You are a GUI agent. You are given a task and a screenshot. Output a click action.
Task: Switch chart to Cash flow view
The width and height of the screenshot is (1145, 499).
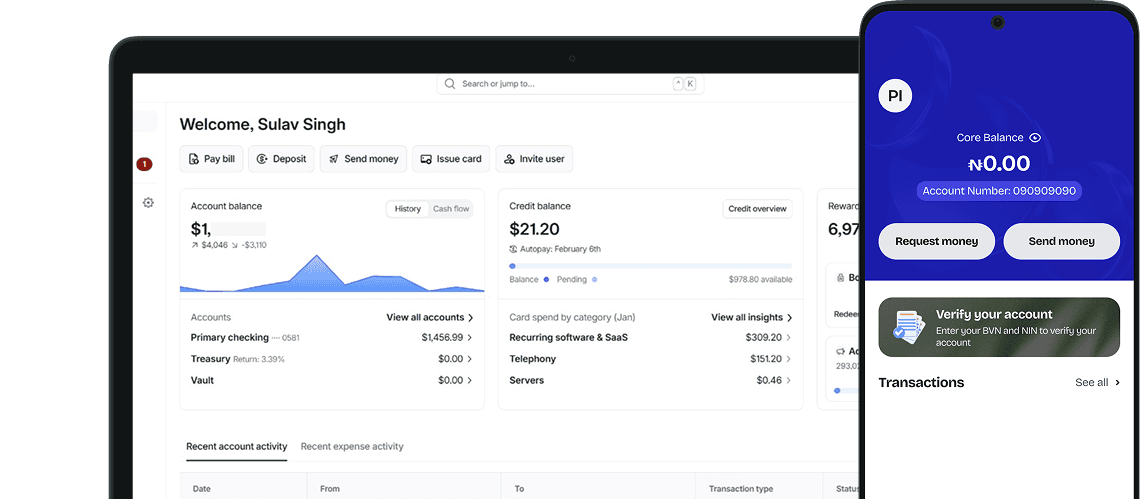(x=451, y=209)
